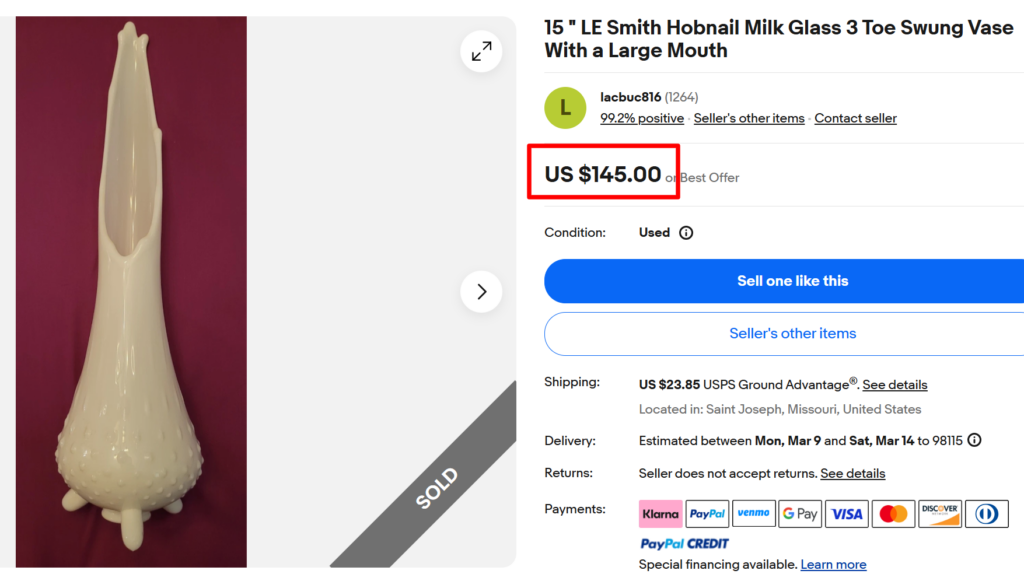Open the image fullscreen expand icon
The height and width of the screenshot is (588, 1024).
click(x=481, y=51)
